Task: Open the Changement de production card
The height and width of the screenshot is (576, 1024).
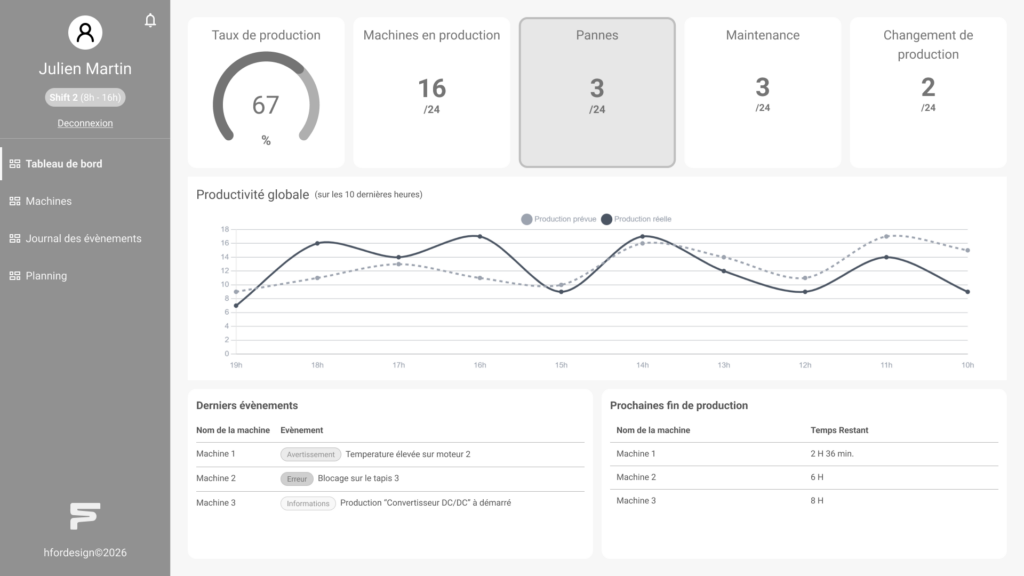Action: pyautogui.click(x=928, y=92)
